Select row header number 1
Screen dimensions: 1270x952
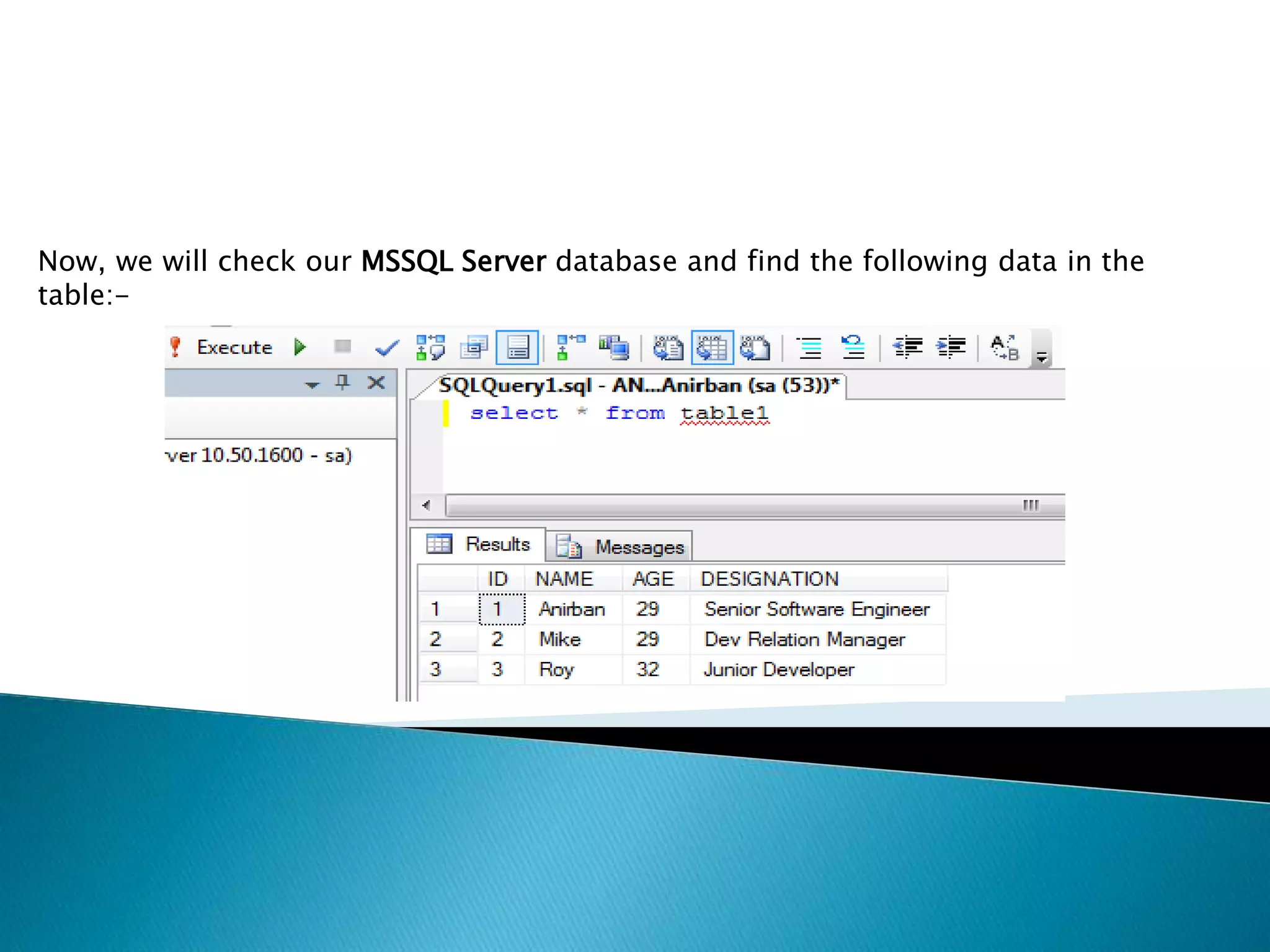pyautogui.click(x=448, y=609)
